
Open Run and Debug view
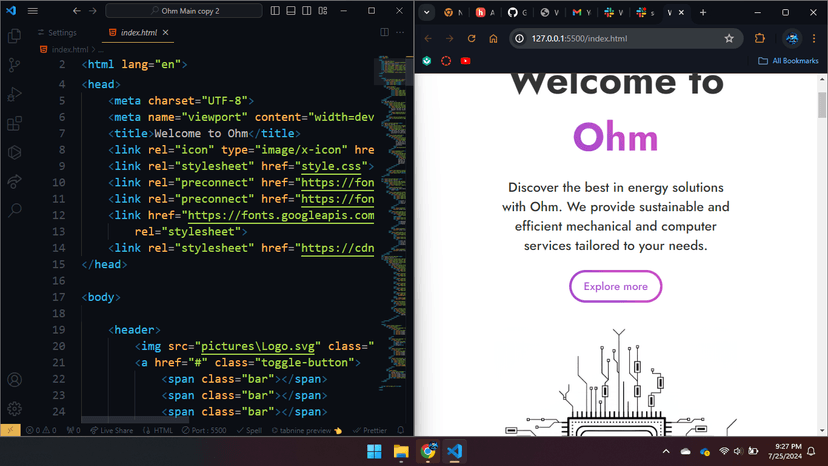click(14, 95)
